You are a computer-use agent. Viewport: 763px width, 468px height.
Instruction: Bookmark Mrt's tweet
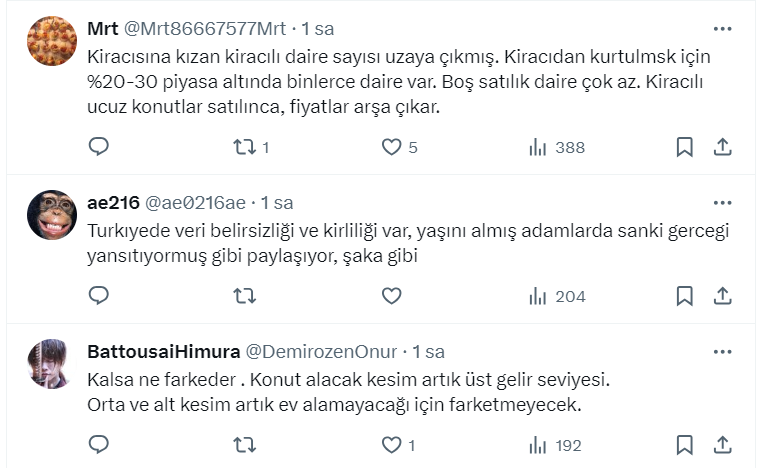684,147
